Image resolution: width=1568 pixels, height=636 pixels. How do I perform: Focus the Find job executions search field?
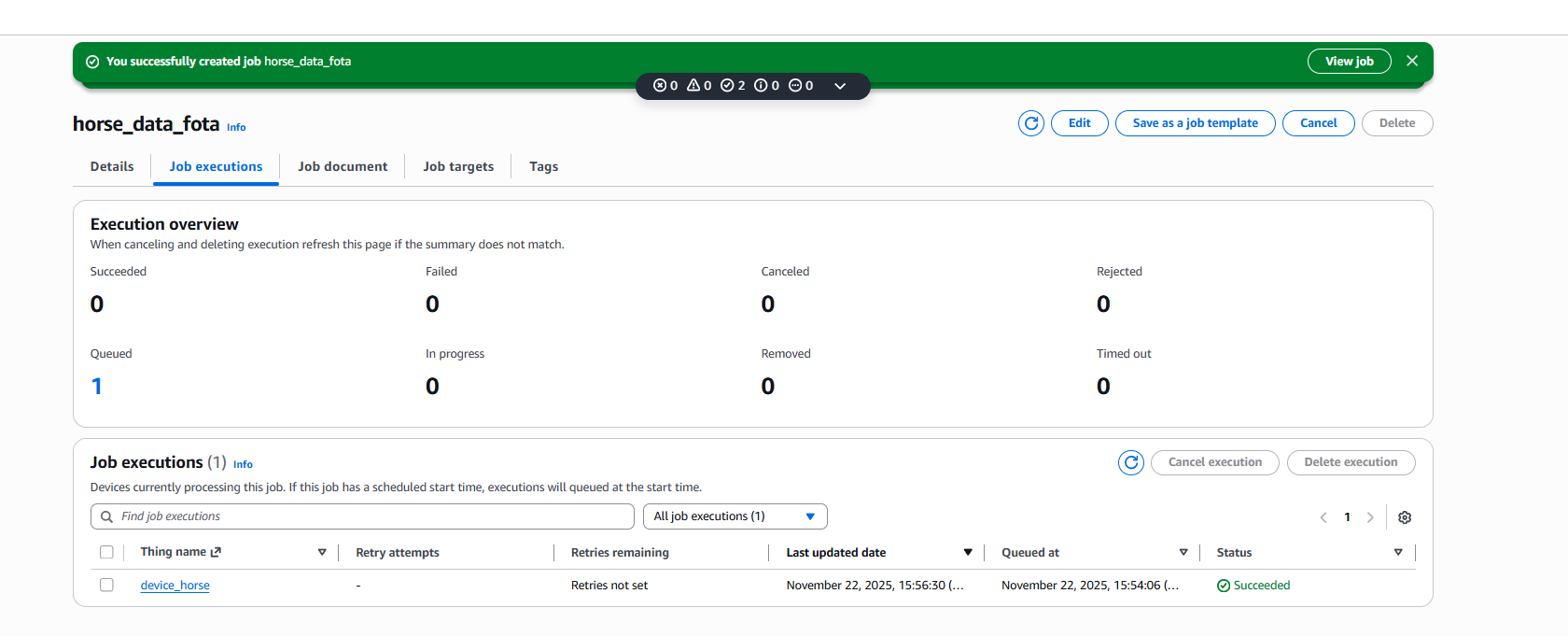tap(362, 516)
